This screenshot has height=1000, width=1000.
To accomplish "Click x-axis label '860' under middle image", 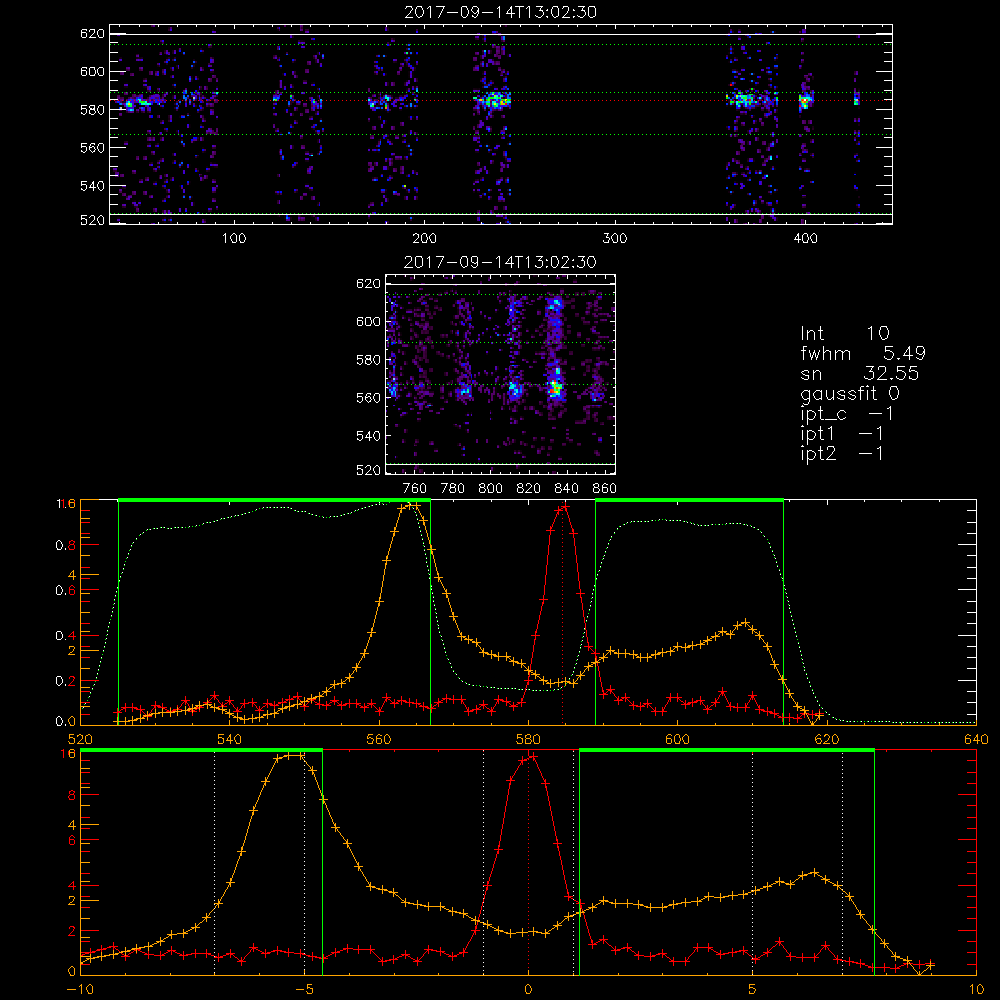I will (x=605, y=489).
